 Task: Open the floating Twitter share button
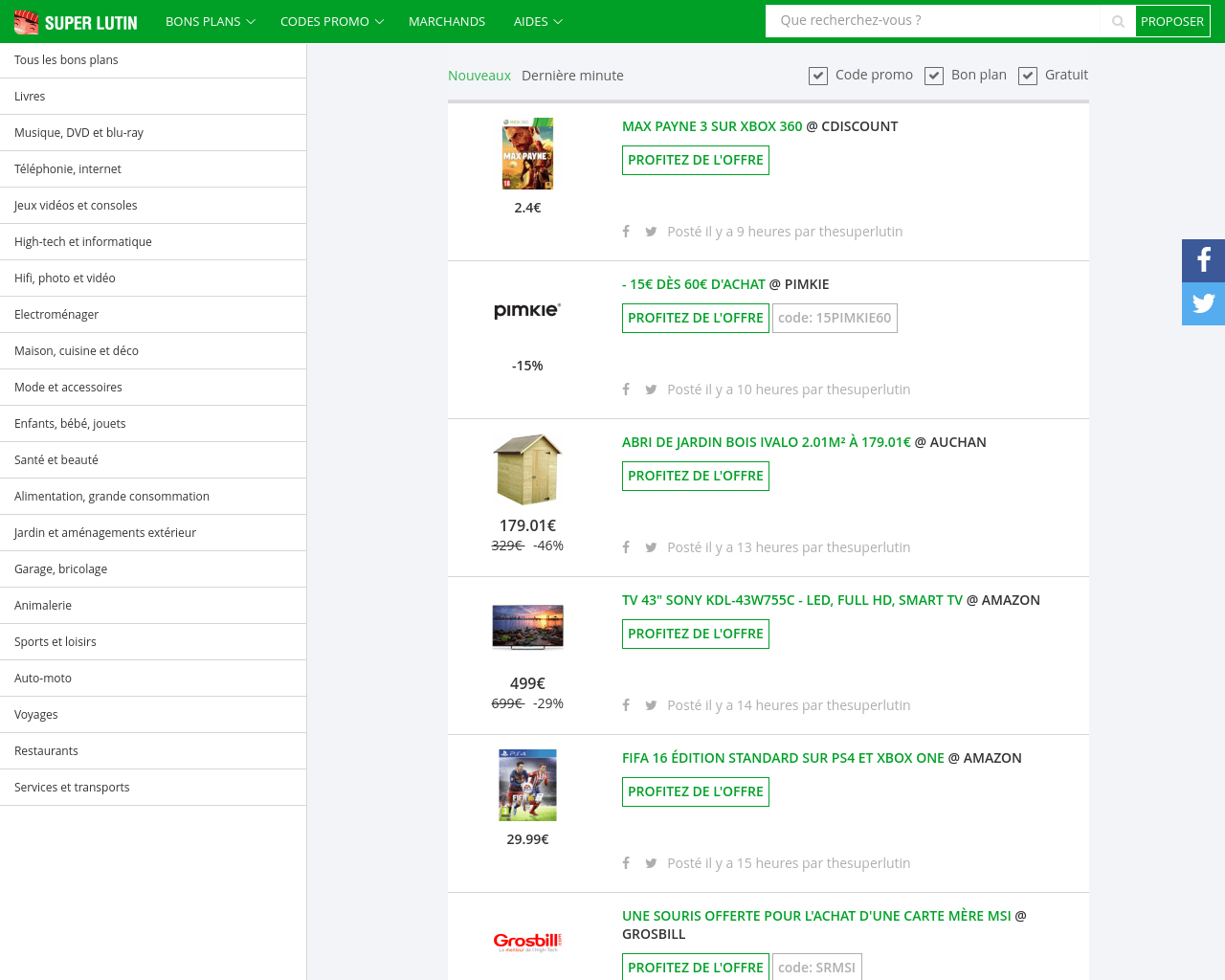point(1204,304)
